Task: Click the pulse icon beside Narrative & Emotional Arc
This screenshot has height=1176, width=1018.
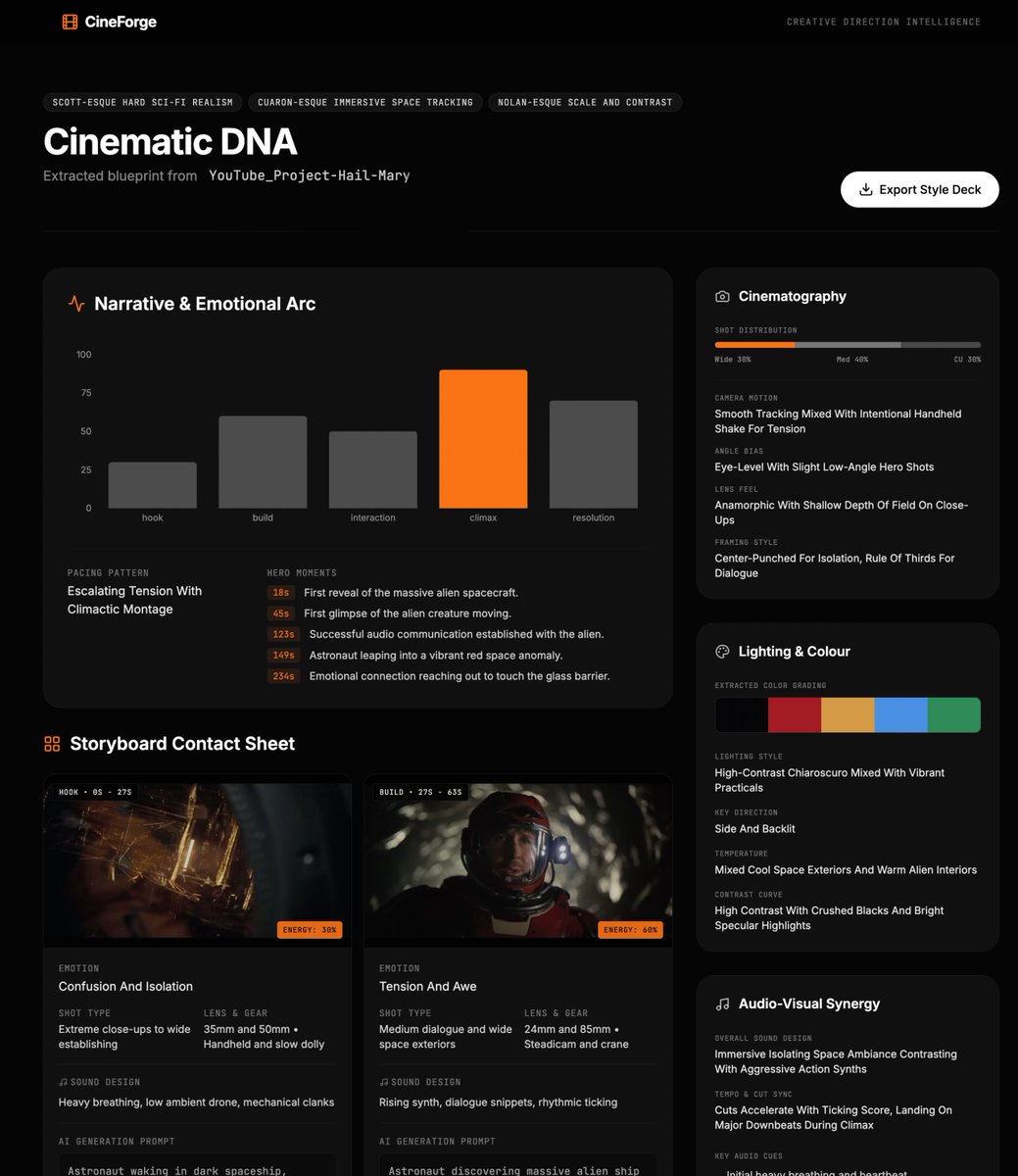Action: tap(76, 304)
